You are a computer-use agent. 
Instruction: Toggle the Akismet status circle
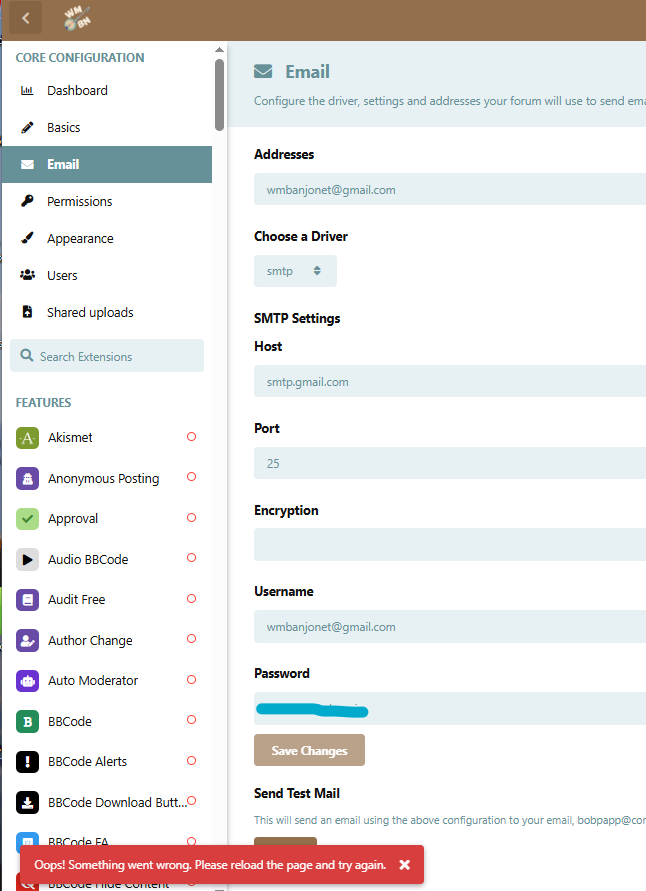tap(191, 437)
